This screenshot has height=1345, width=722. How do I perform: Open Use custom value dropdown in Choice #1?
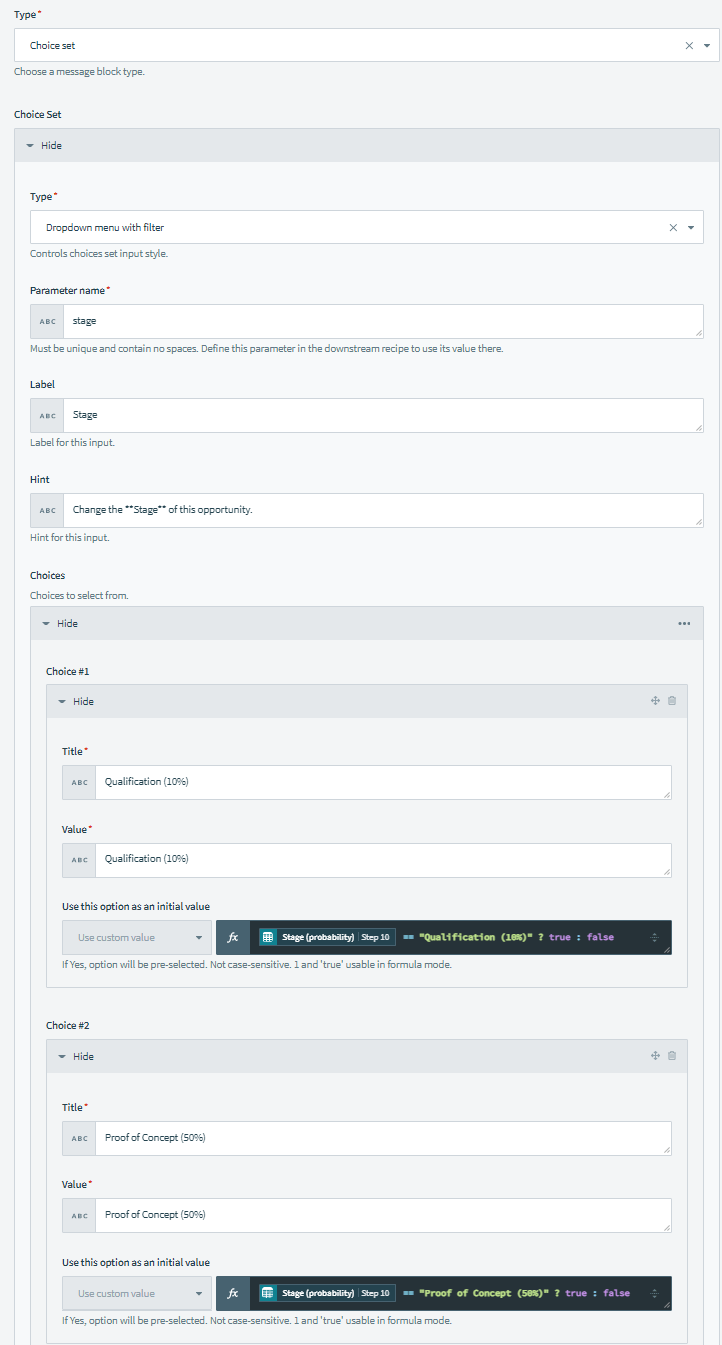point(137,938)
